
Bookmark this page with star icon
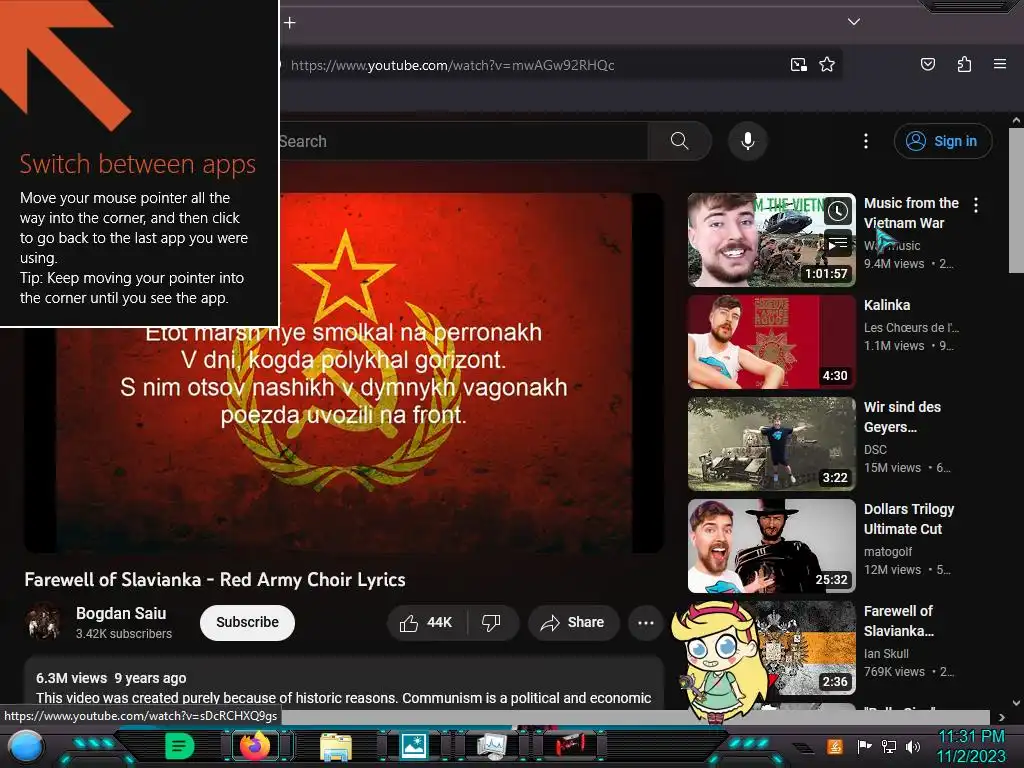827,65
